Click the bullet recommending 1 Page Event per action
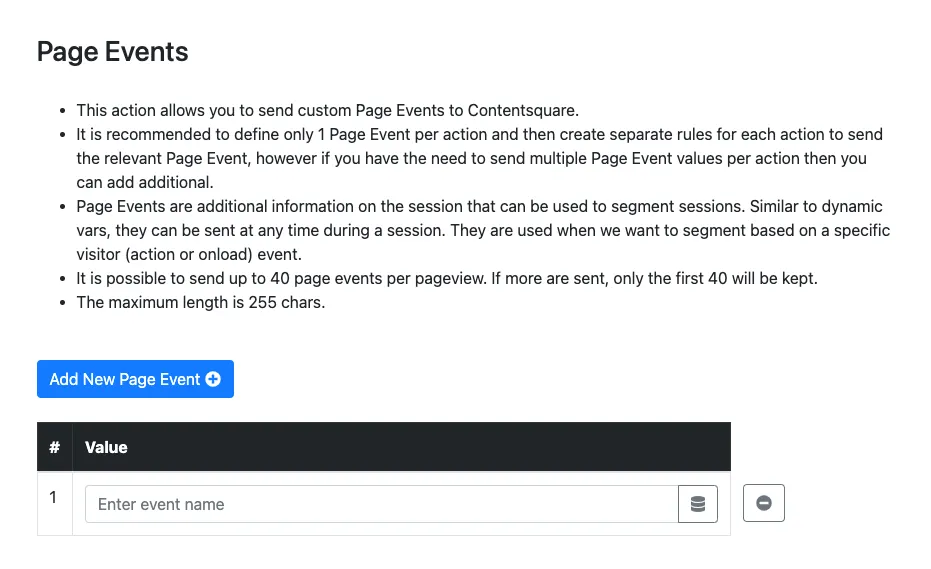This screenshot has width=931, height=569. point(479,134)
